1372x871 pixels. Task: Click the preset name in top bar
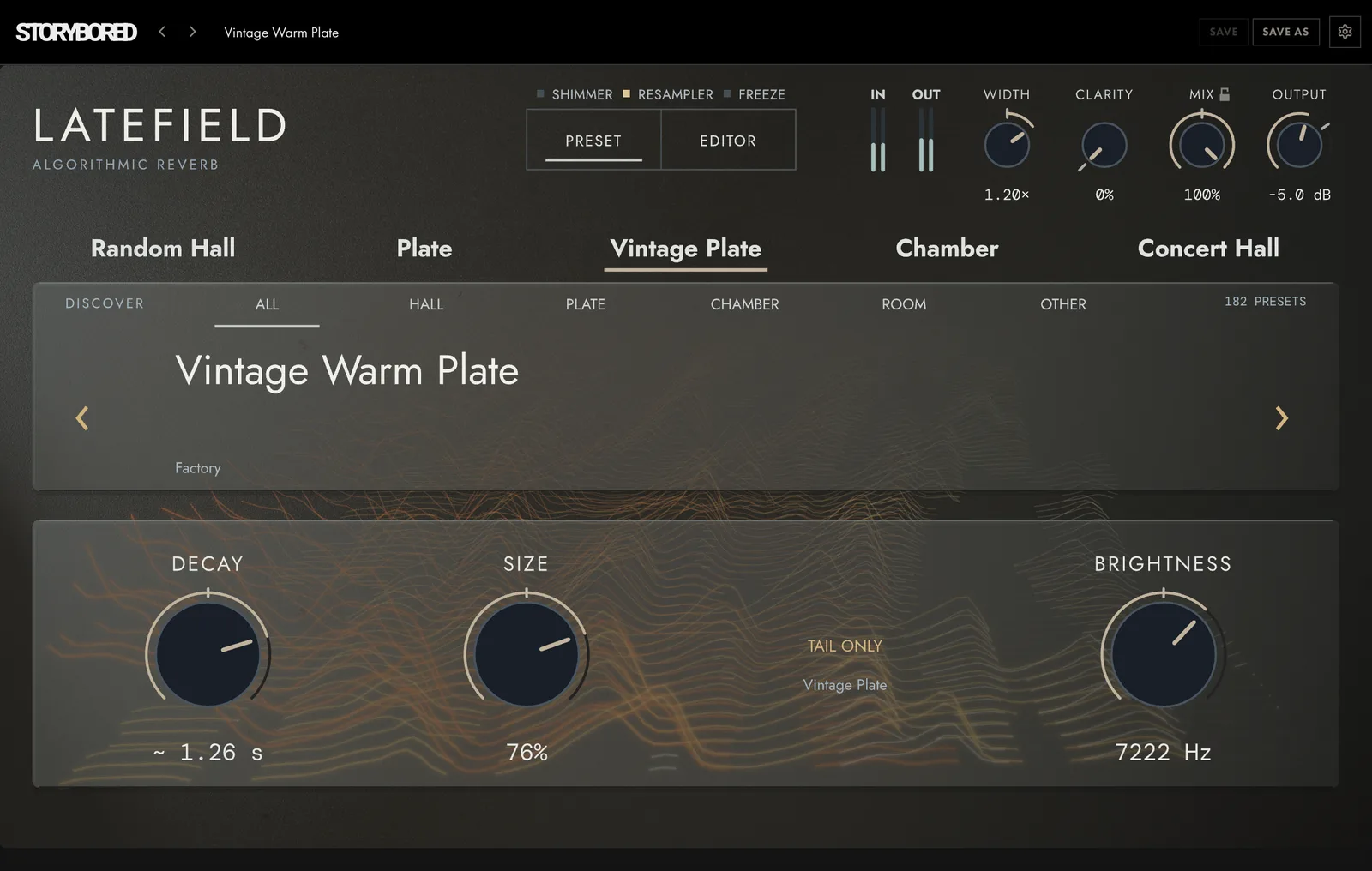[x=281, y=33]
